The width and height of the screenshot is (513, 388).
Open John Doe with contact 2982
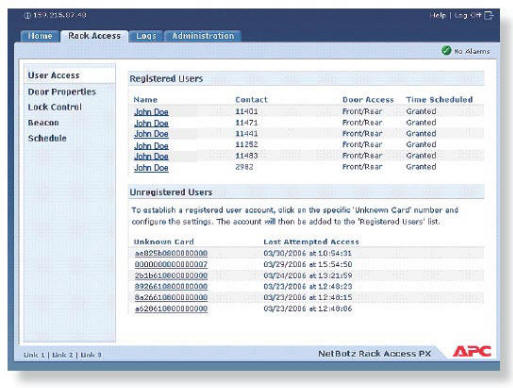tap(151, 168)
